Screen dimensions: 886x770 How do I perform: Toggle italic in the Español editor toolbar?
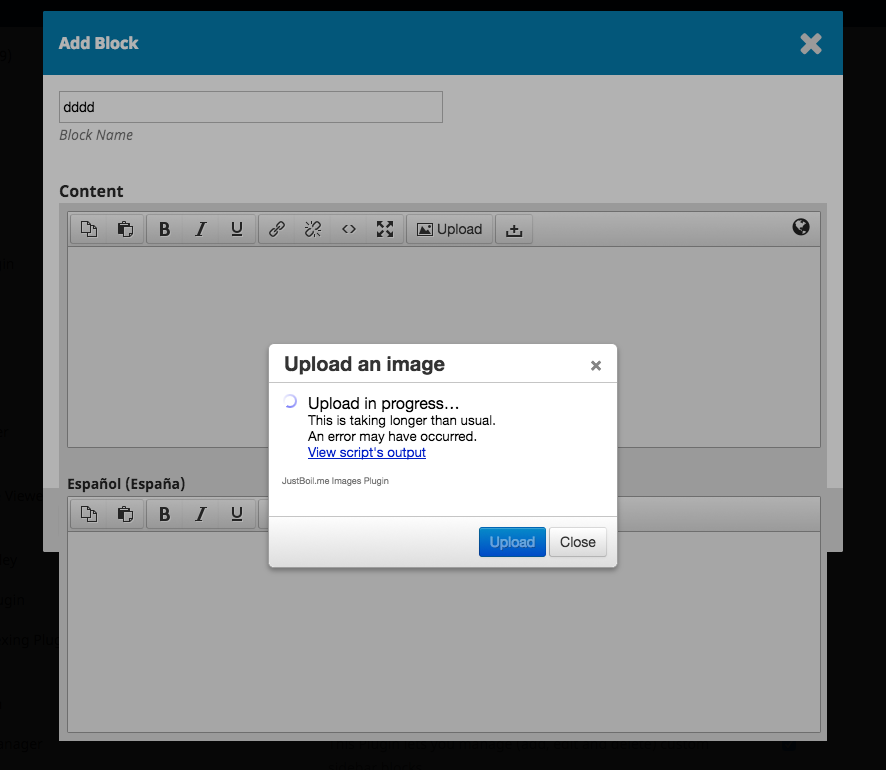(201, 514)
